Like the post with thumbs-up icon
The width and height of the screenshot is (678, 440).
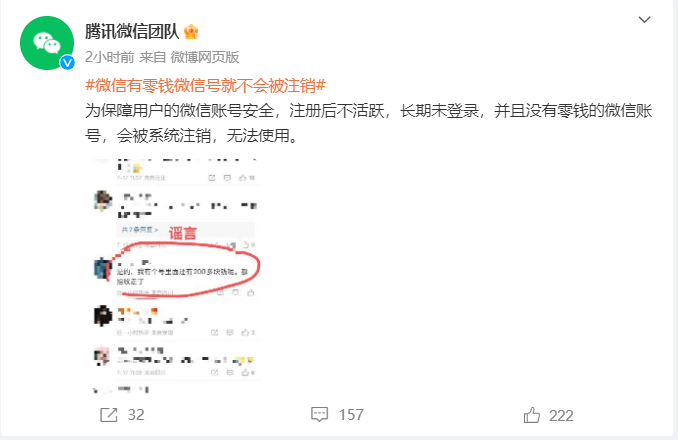click(x=532, y=415)
